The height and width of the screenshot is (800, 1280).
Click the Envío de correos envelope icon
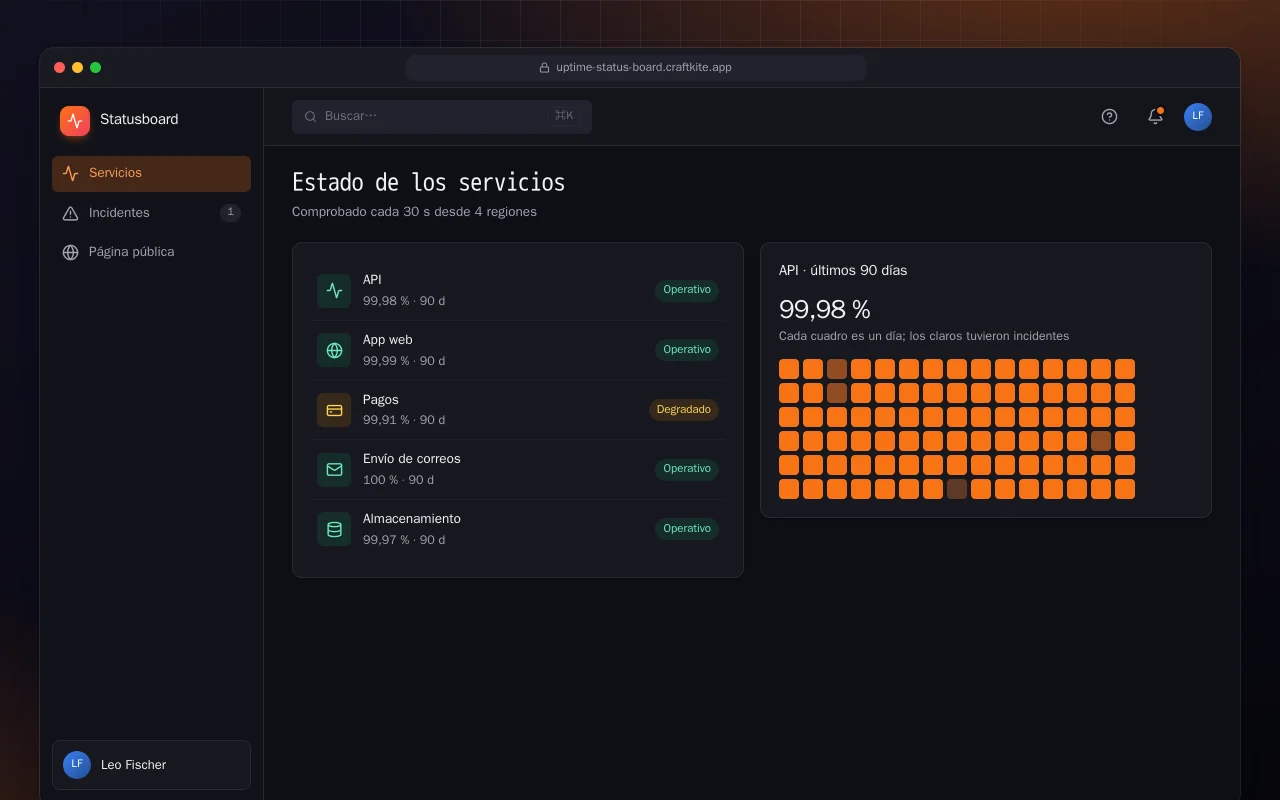click(334, 470)
